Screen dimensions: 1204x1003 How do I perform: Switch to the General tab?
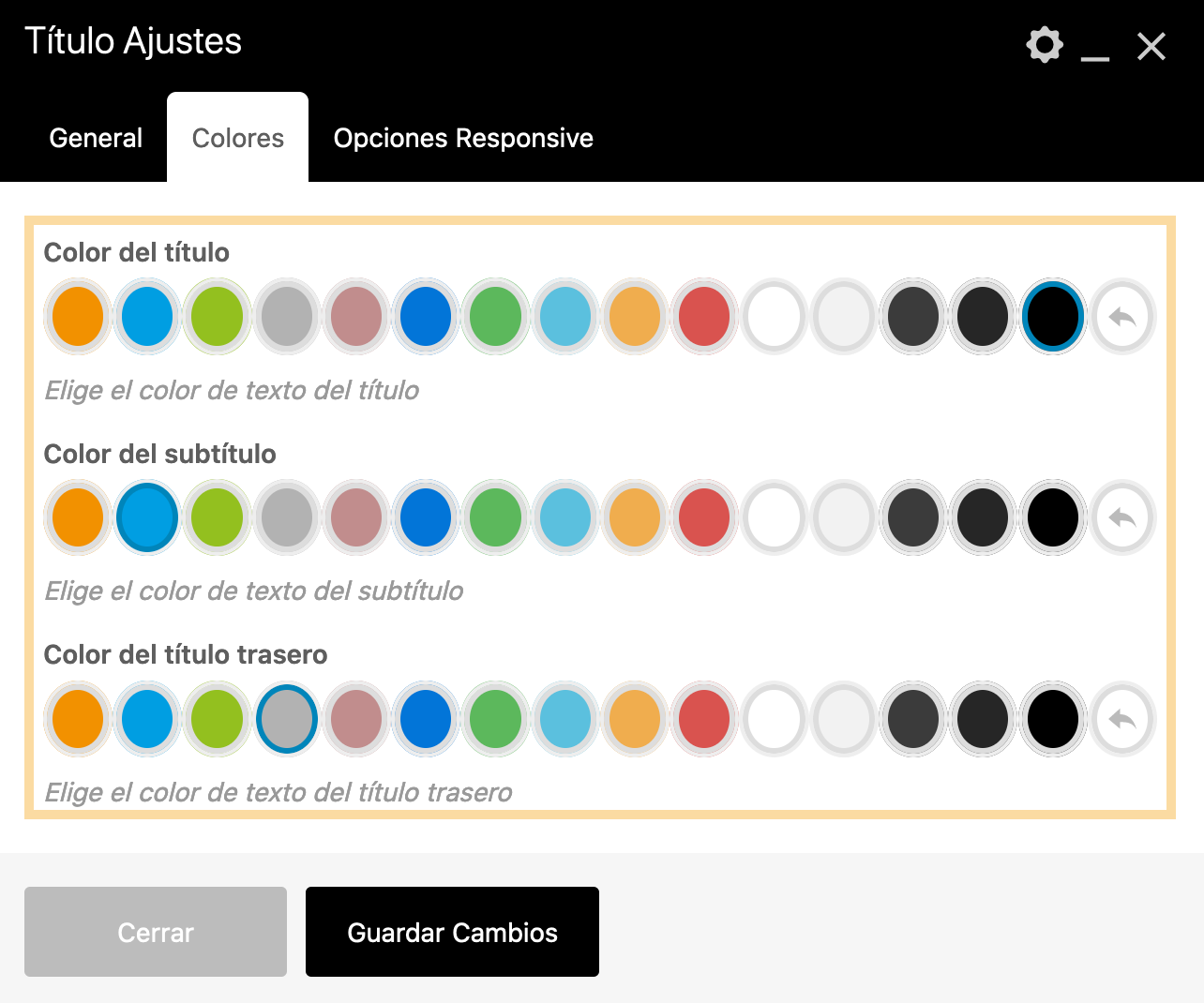coord(96,138)
